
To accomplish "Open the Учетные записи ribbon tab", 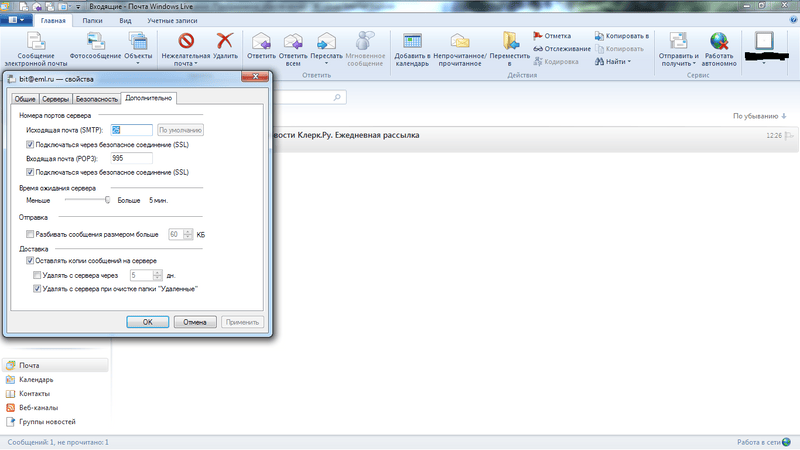I will click(x=172, y=20).
